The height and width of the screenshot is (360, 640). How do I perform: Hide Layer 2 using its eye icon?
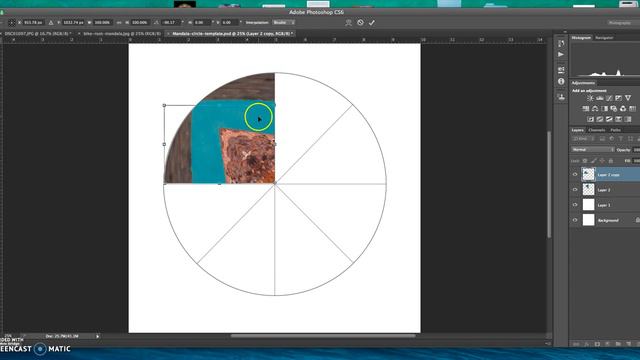tap(575, 190)
